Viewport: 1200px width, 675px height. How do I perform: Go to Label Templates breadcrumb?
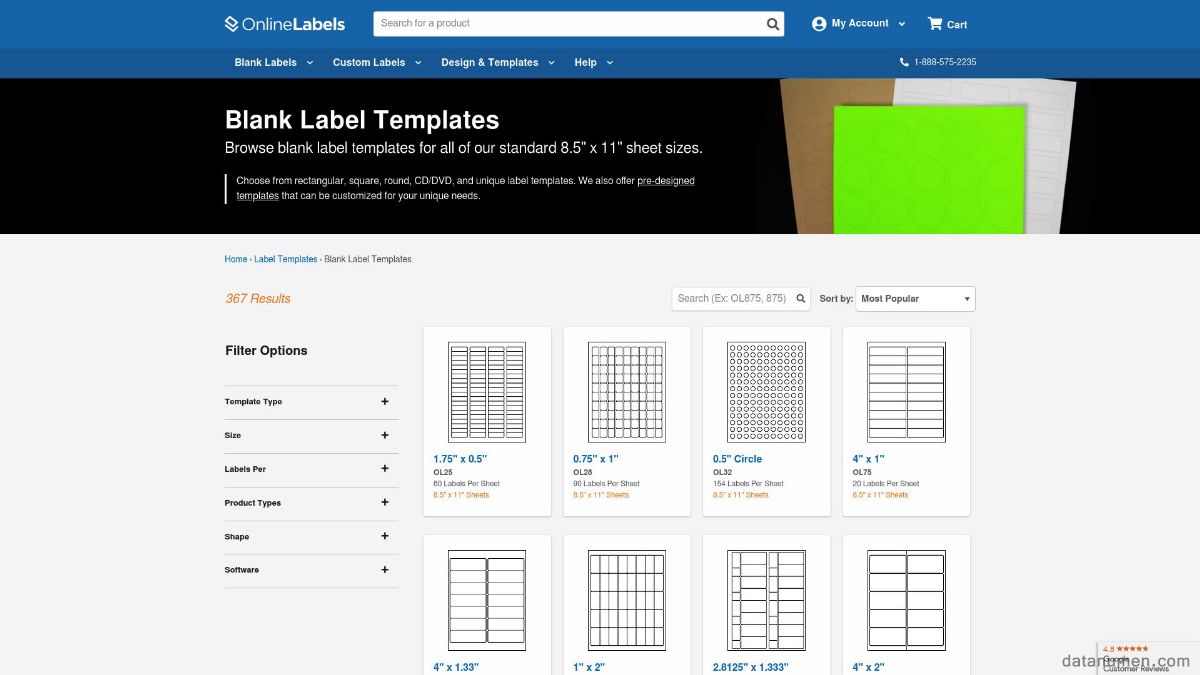(285, 259)
